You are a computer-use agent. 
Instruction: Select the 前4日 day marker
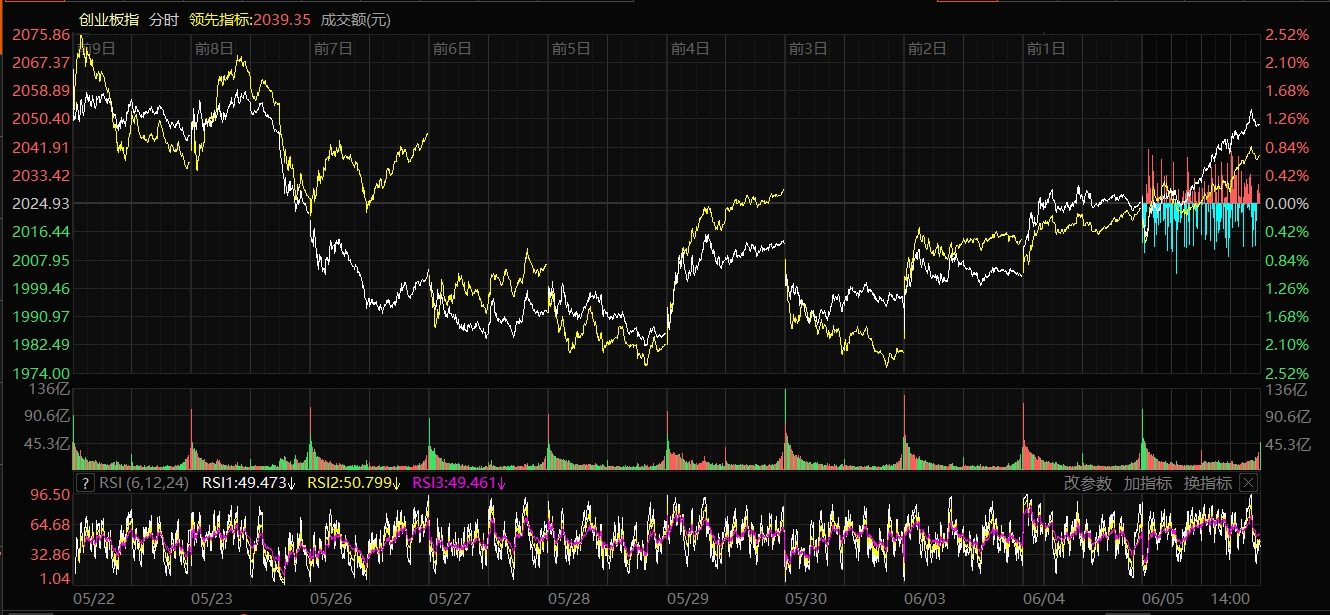coord(689,47)
